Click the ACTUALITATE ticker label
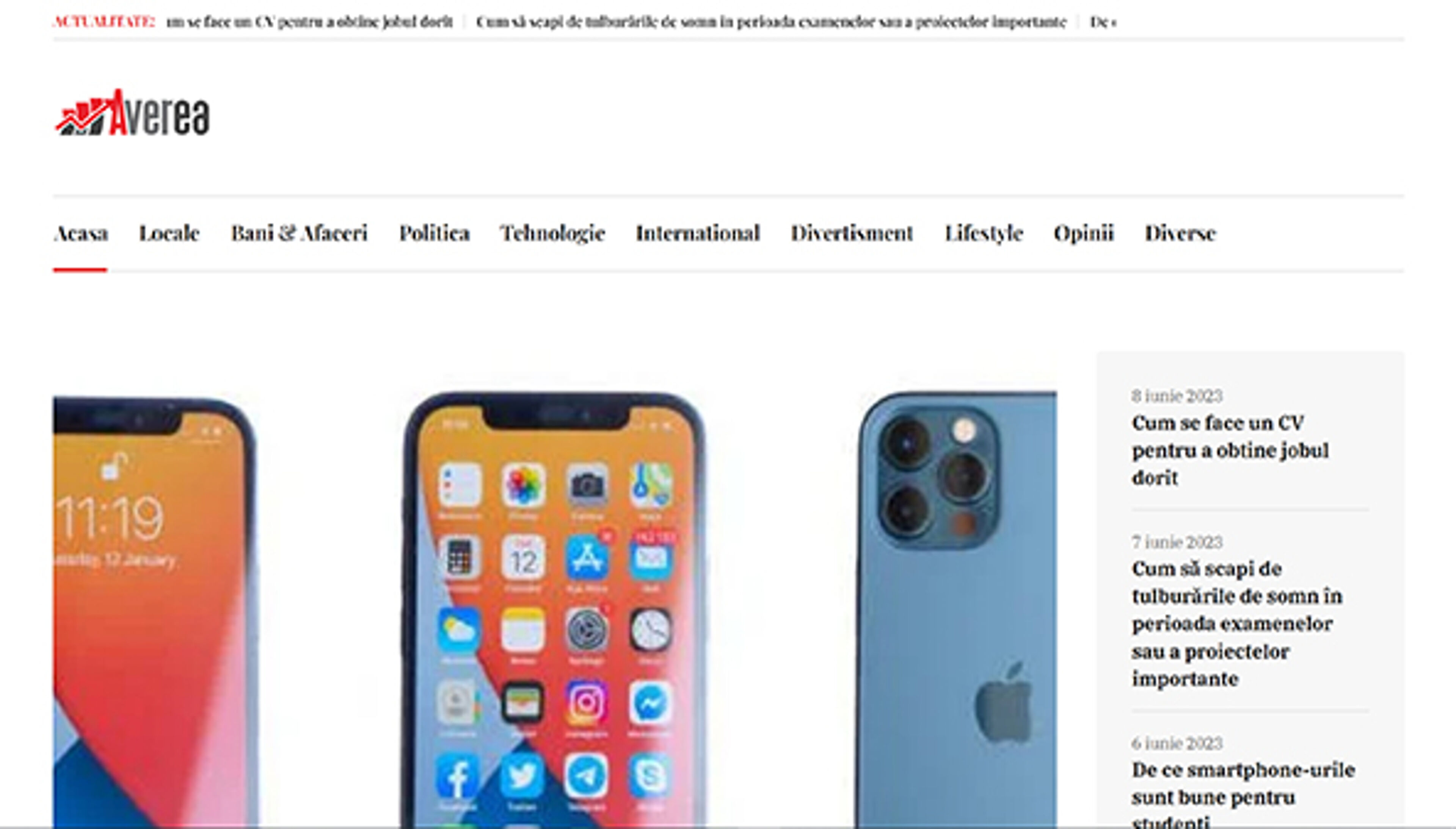The image size is (1456, 829). pos(104,22)
